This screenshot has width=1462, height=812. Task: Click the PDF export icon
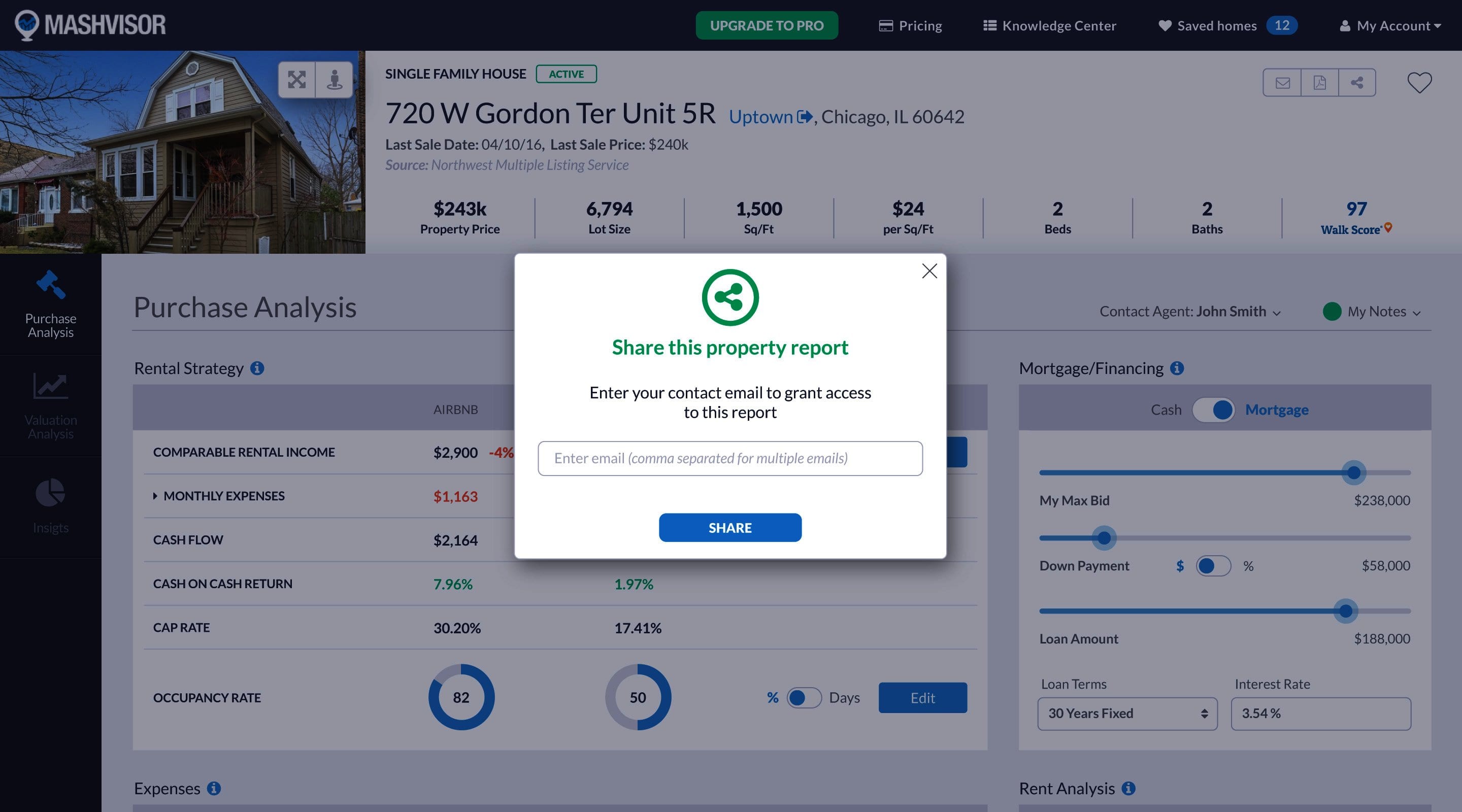[1319, 83]
